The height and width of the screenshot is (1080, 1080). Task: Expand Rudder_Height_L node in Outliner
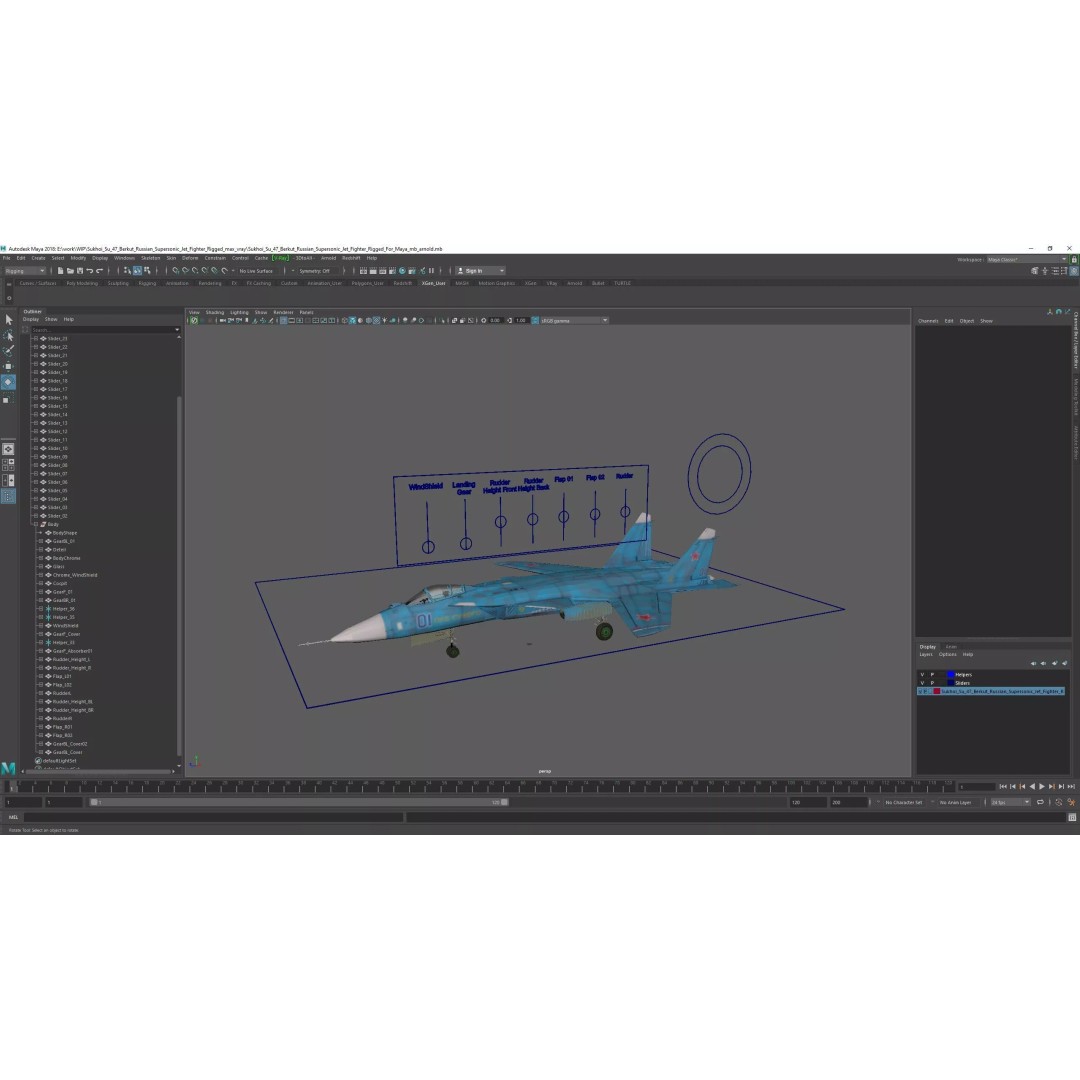pos(41,659)
